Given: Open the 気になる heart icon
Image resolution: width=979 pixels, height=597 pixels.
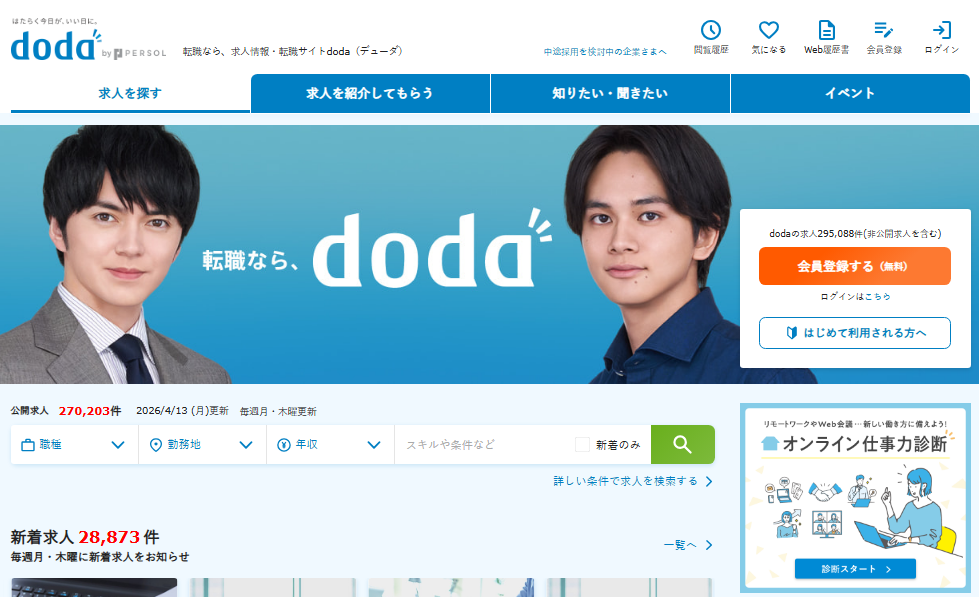Looking at the screenshot, I should (x=769, y=30).
